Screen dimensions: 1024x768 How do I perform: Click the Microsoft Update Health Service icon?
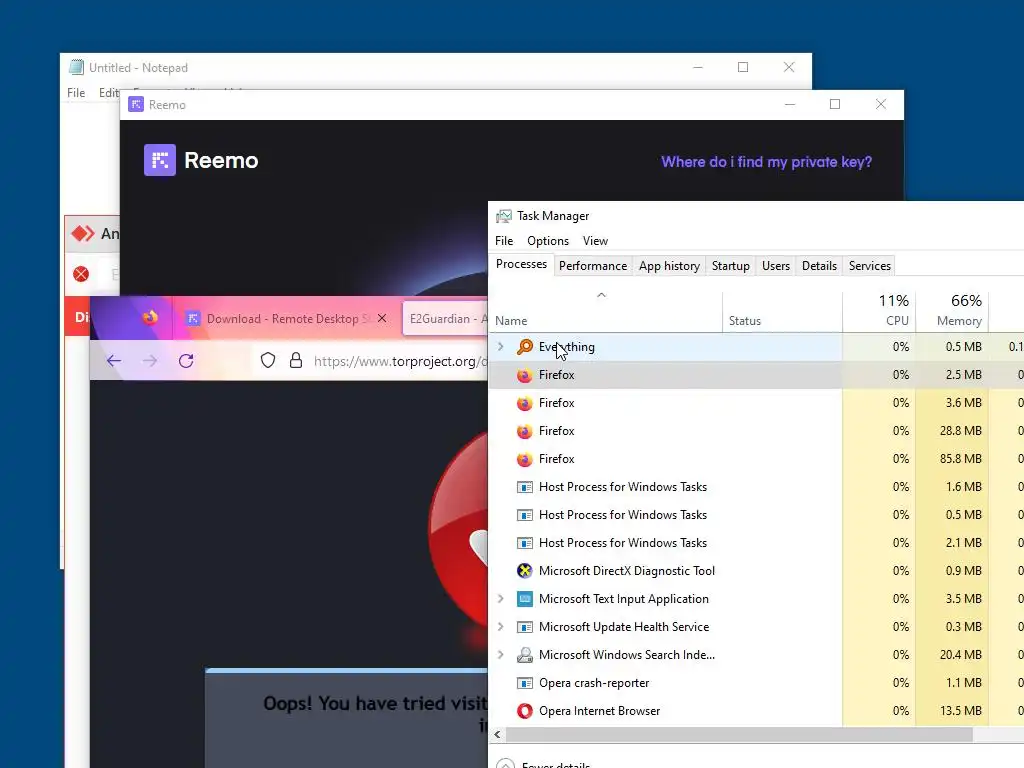(524, 627)
